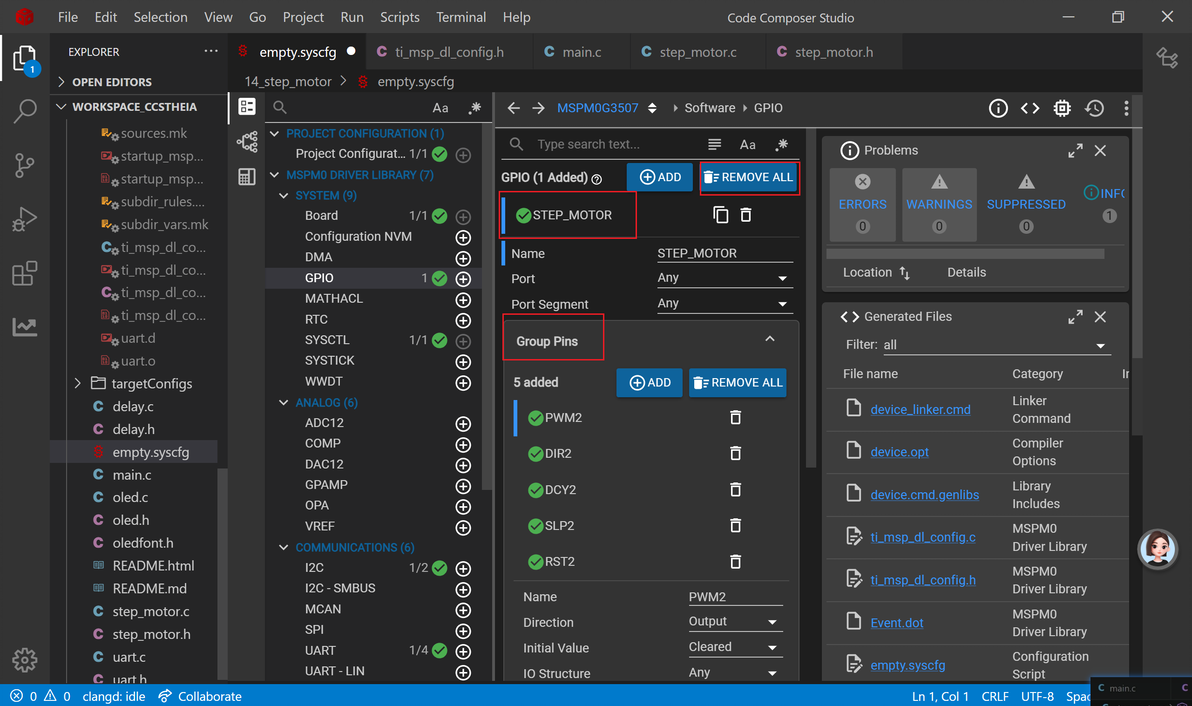Toggle regex in module search
This screenshot has width=1192, height=706.
click(474, 108)
